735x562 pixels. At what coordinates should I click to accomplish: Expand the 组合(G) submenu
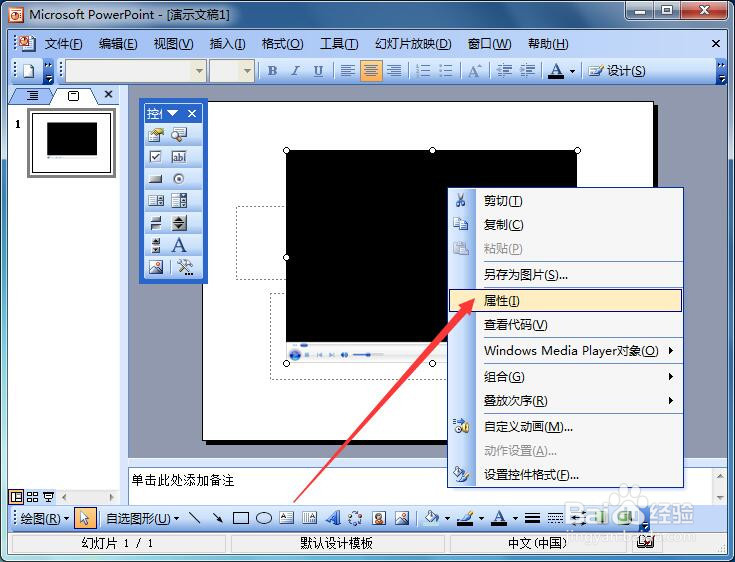565,376
